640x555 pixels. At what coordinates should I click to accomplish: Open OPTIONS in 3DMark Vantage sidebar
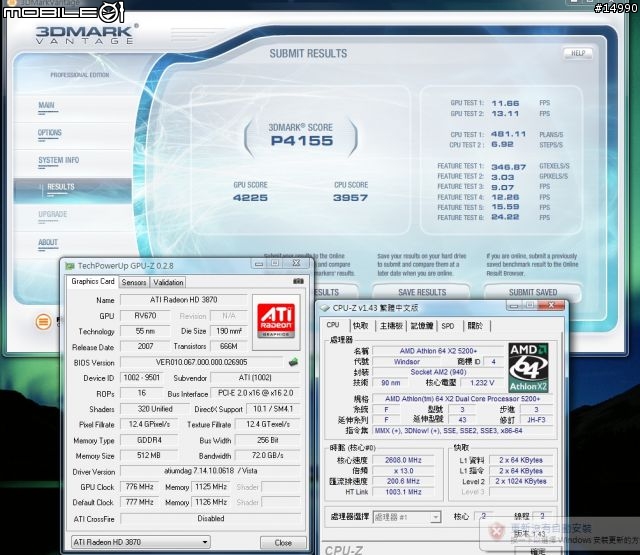tap(49, 133)
